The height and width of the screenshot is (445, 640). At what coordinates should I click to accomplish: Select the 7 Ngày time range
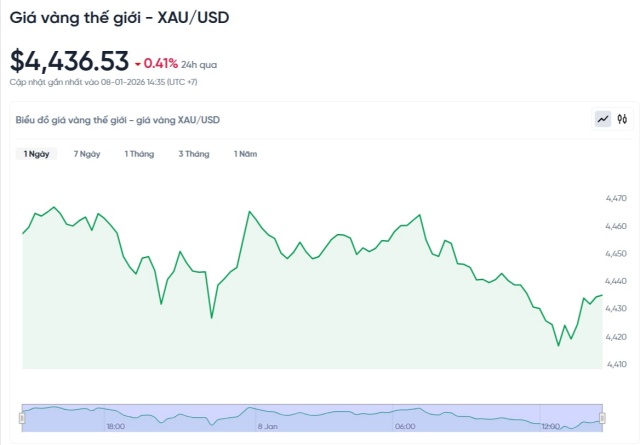coord(87,154)
